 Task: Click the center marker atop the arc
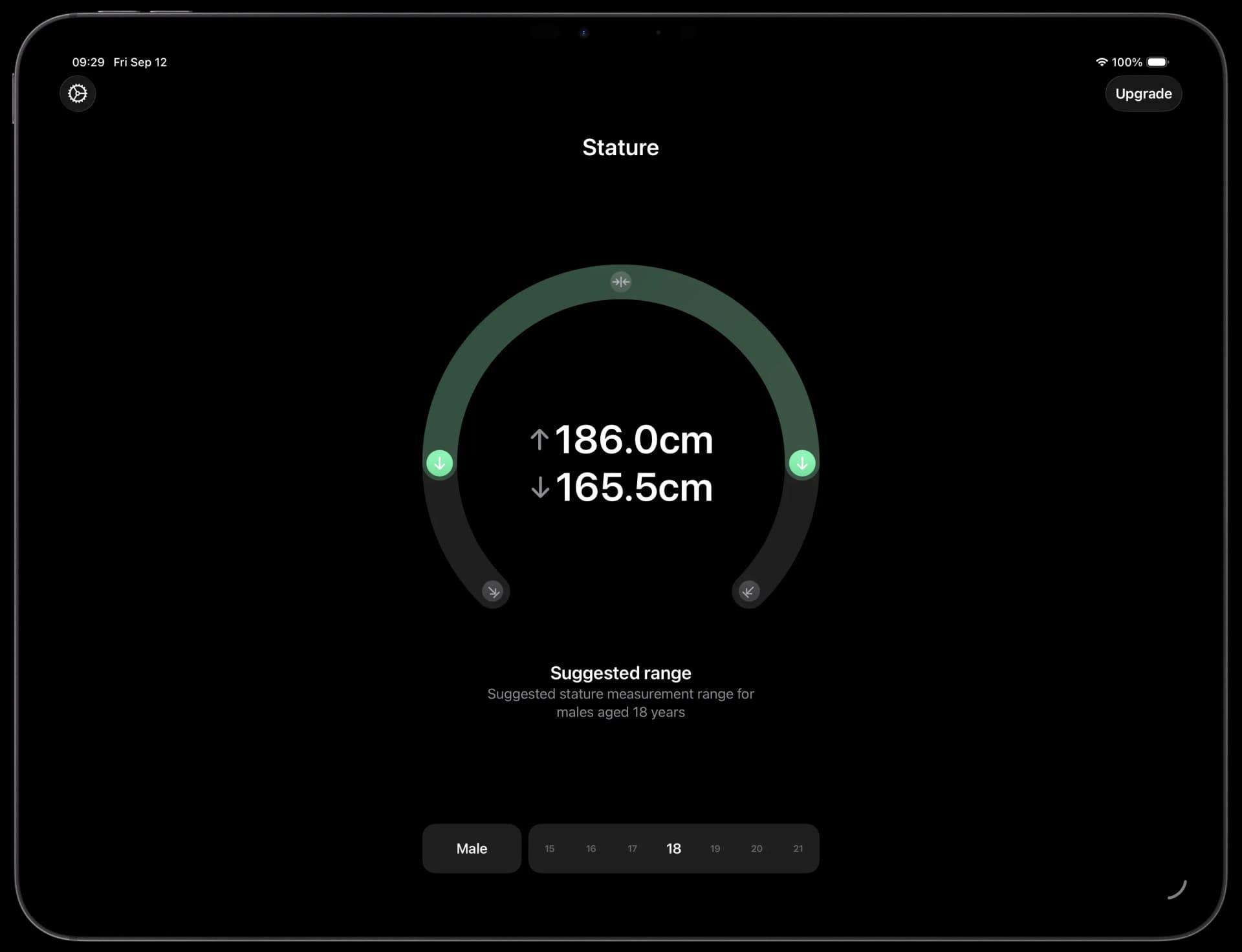pos(620,281)
